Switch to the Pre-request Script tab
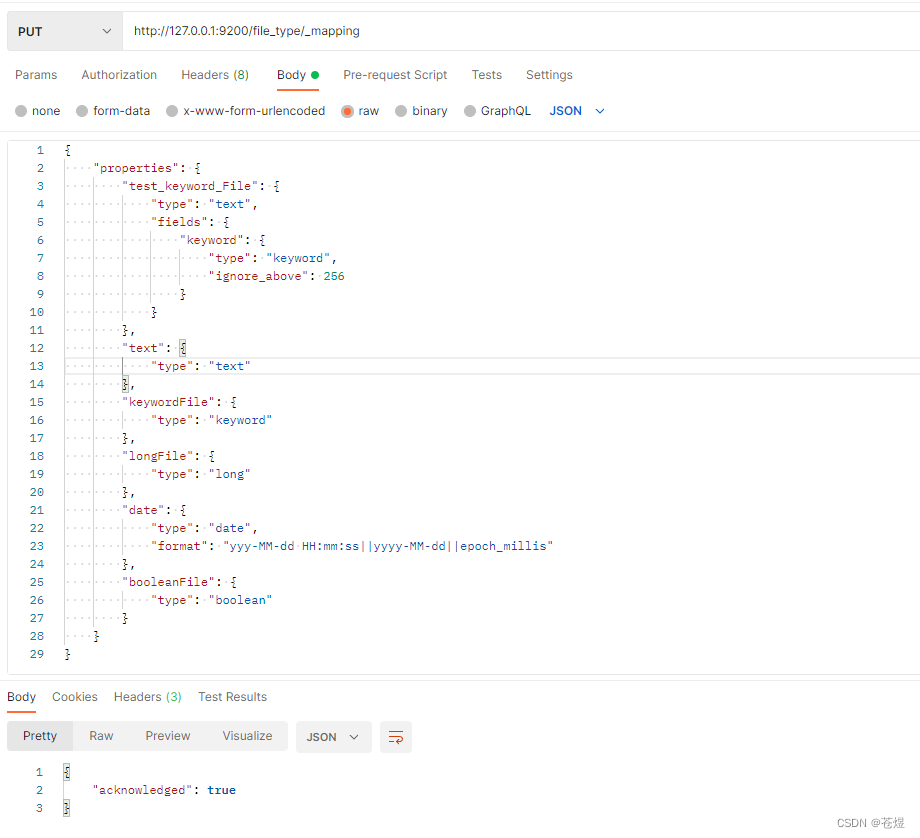920x838 pixels. click(395, 75)
